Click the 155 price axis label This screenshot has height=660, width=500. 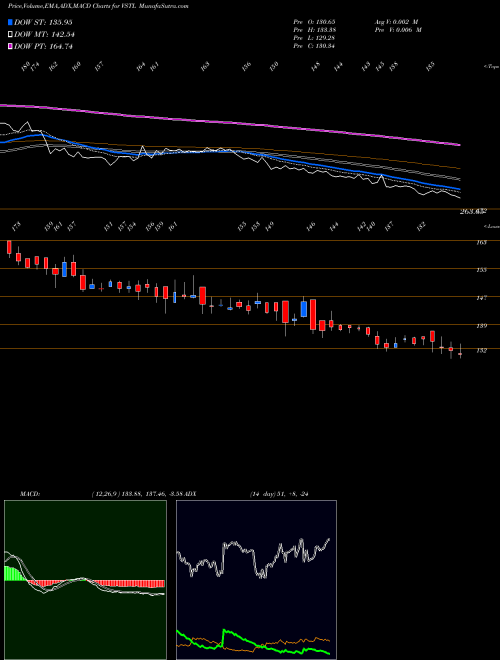(482, 270)
